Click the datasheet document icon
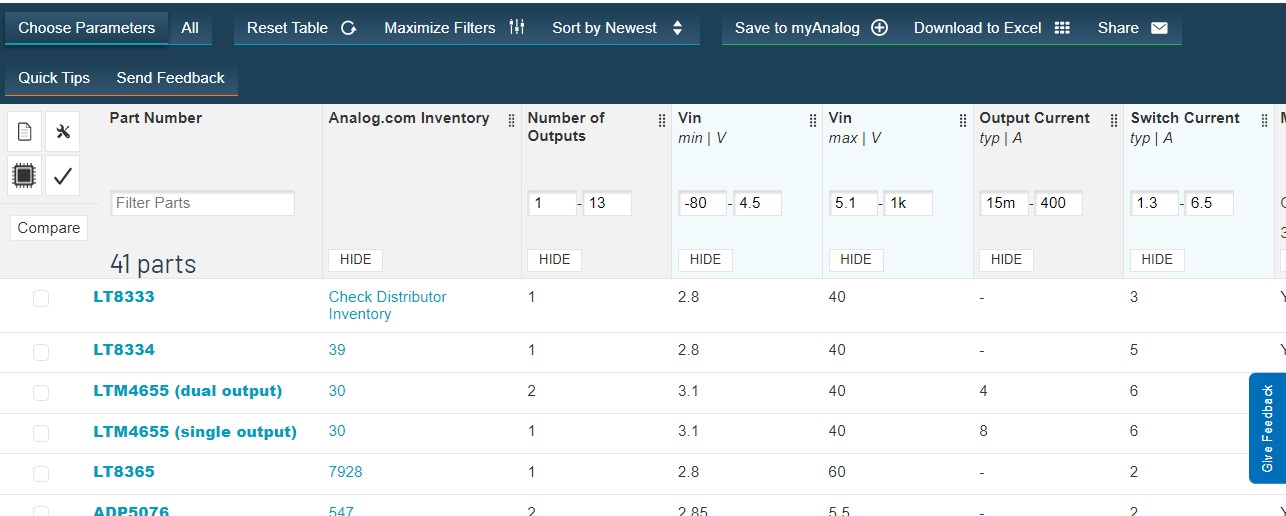Screen dimensions: 1286x516 click(25, 131)
